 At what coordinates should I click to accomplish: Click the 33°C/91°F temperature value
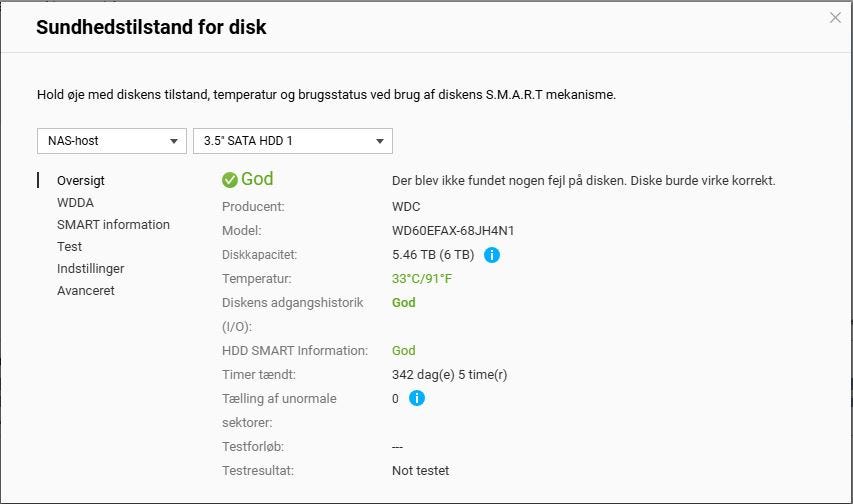click(422, 279)
